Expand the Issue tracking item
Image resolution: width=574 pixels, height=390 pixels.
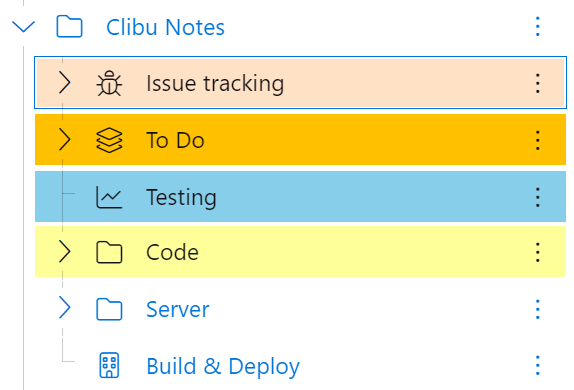coord(64,83)
